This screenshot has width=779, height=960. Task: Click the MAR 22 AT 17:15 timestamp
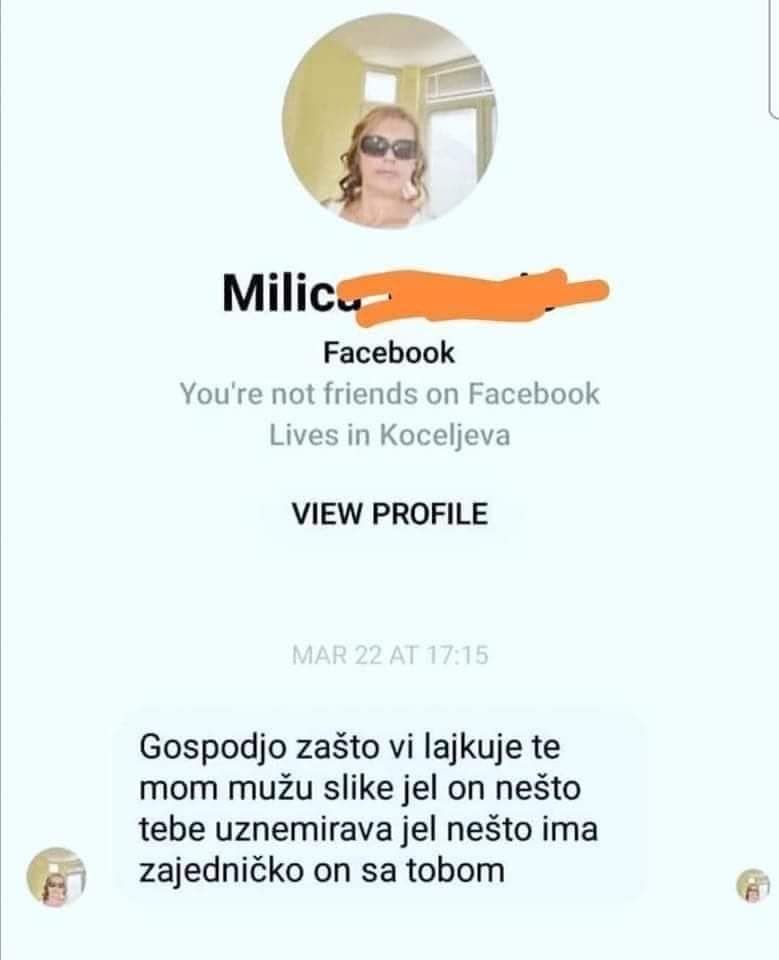(390, 655)
